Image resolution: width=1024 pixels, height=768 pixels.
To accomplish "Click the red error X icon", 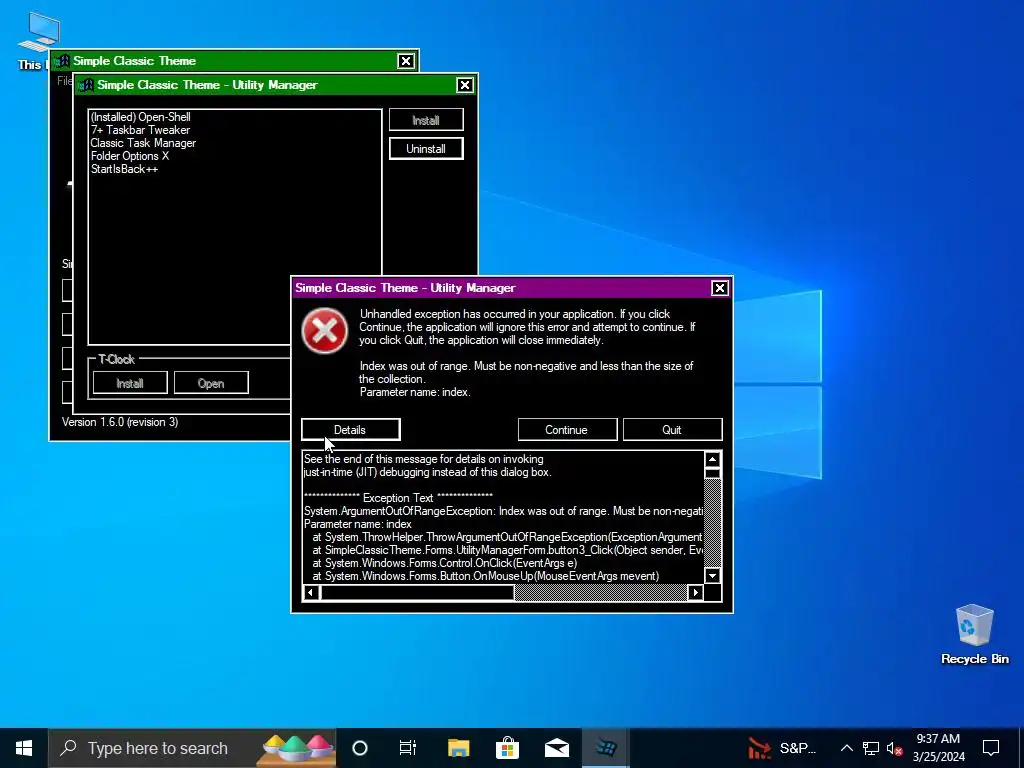I will (x=325, y=331).
